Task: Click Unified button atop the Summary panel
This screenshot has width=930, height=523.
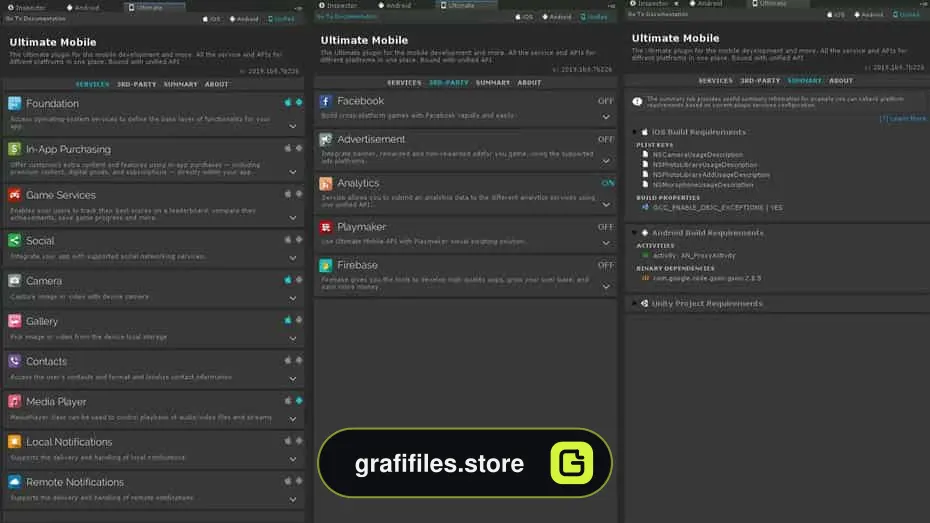Action: click(x=906, y=15)
